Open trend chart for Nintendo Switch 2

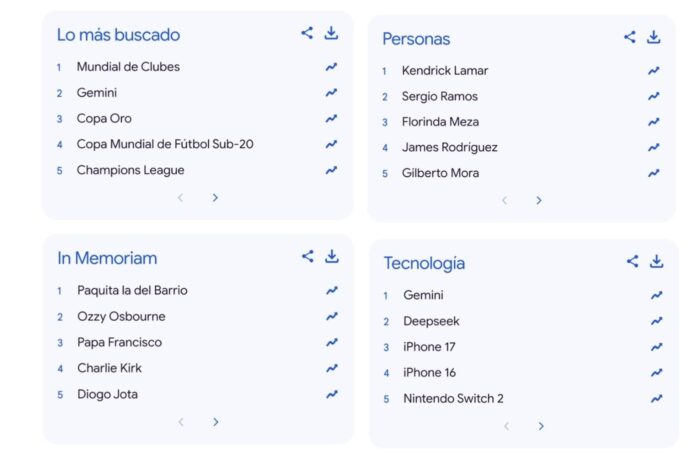656,399
